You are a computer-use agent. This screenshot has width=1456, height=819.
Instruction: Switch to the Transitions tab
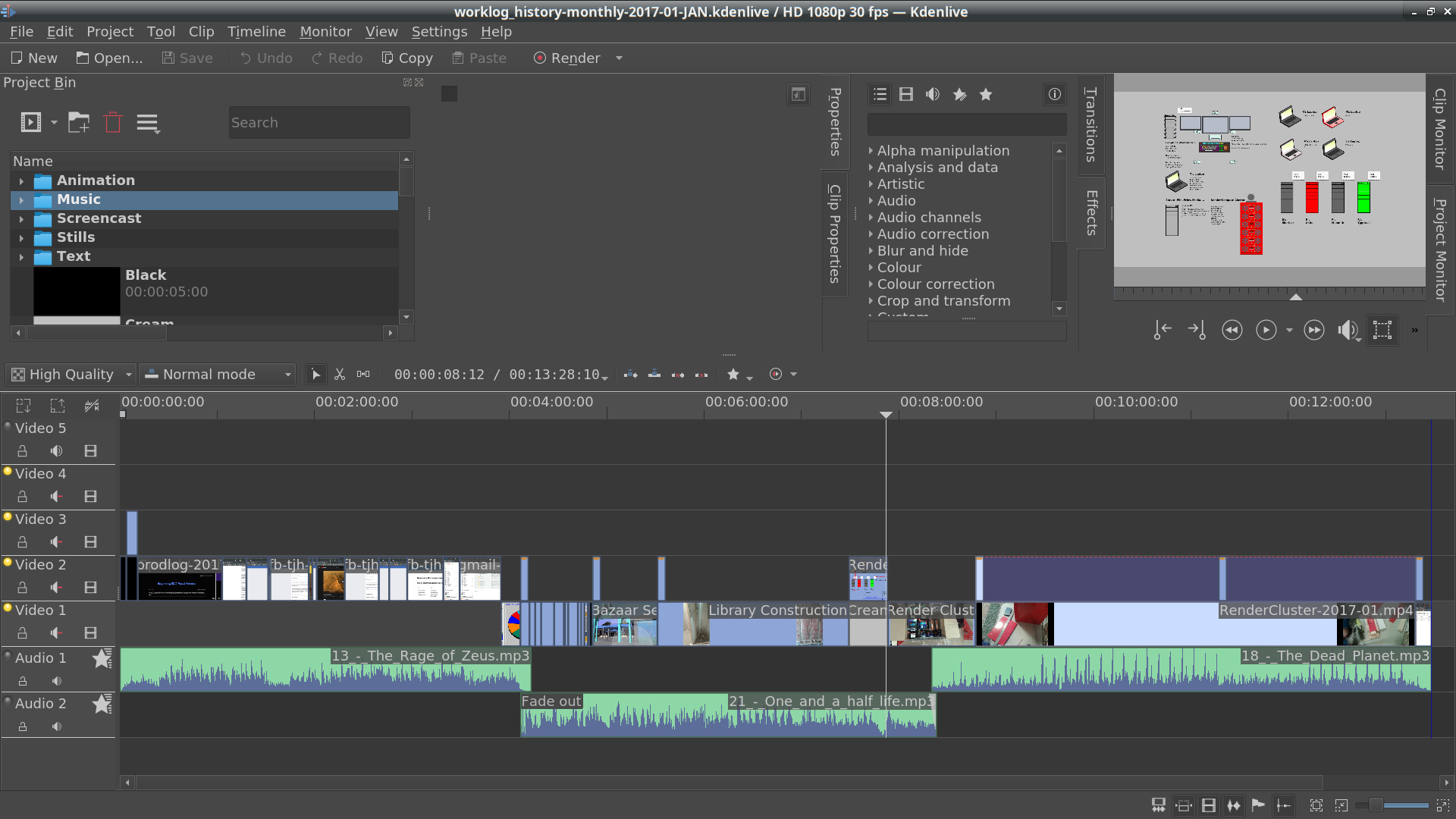pyautogui.click(x=1090, y=125)
